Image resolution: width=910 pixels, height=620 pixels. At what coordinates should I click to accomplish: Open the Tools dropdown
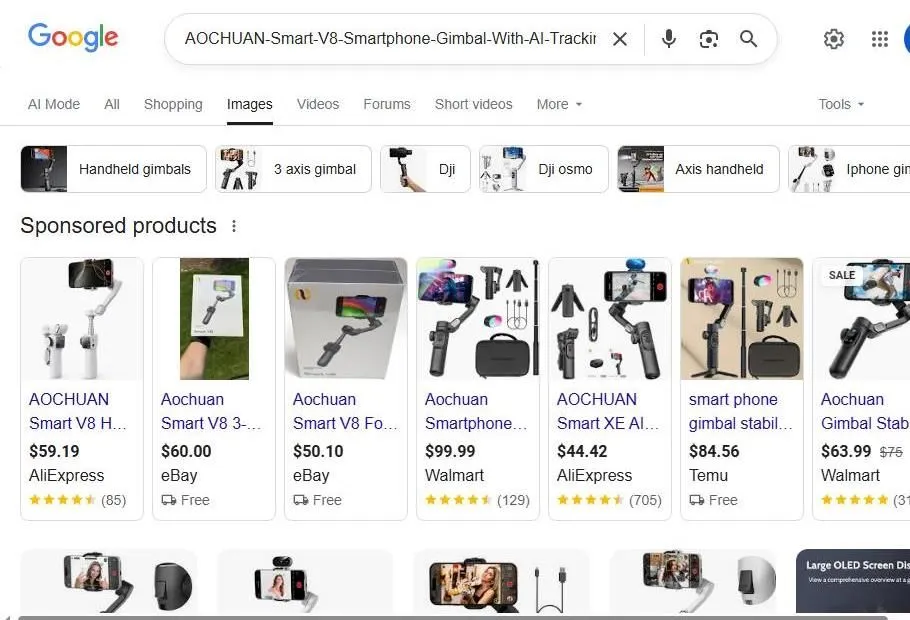[840, 104]
